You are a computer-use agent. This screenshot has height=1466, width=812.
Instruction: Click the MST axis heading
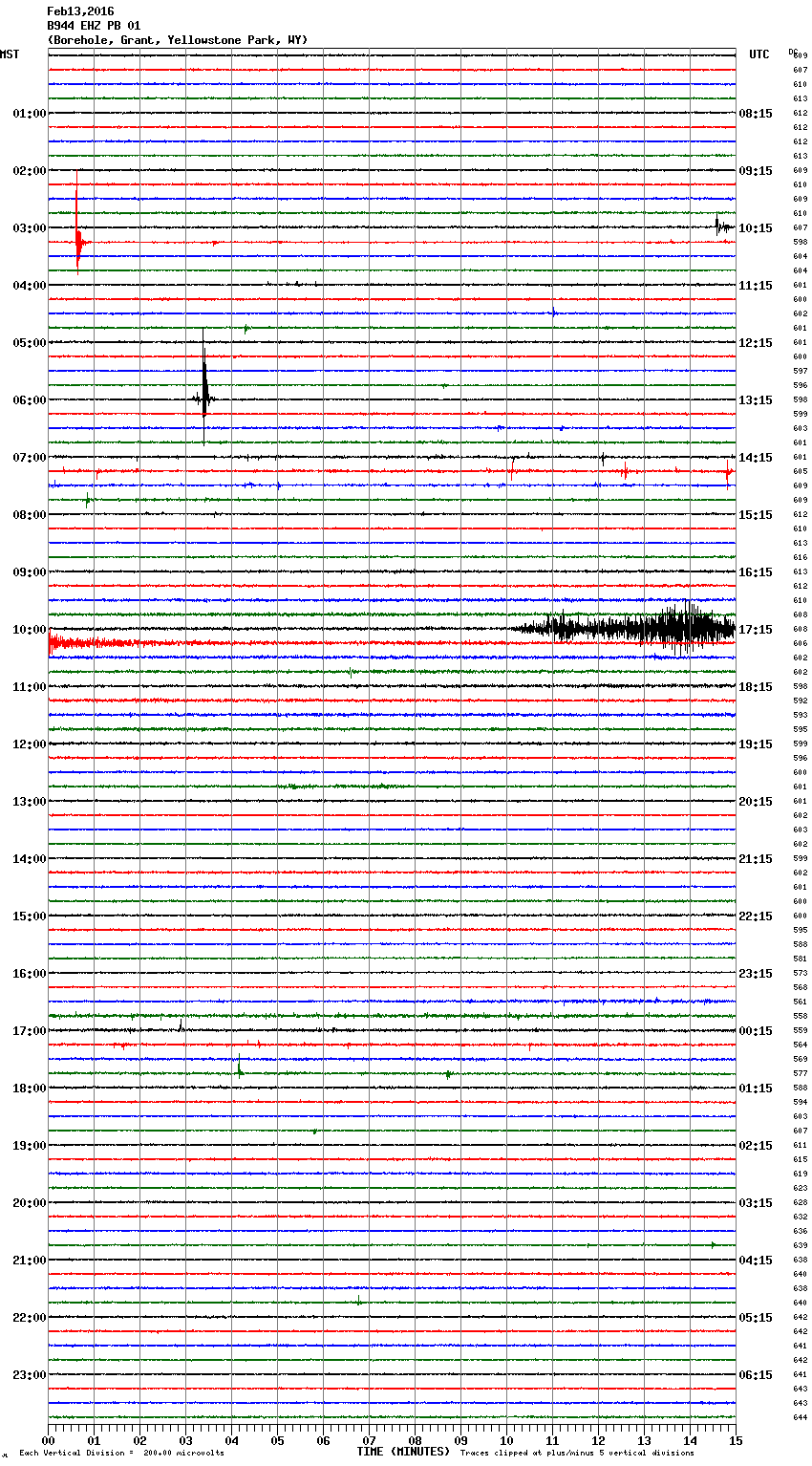tap(10, 54)
